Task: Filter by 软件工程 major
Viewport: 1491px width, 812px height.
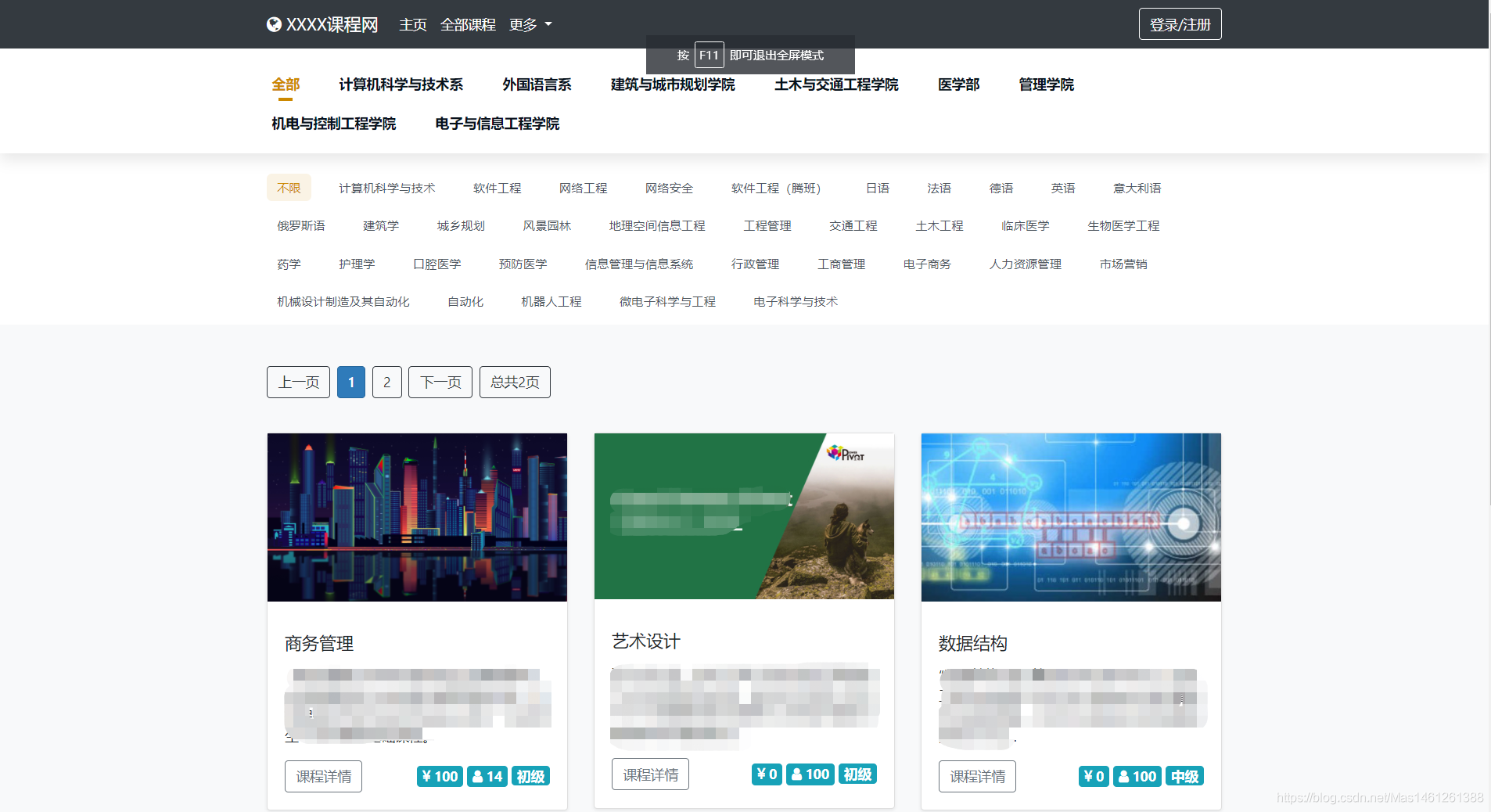Action: point(498,188)
